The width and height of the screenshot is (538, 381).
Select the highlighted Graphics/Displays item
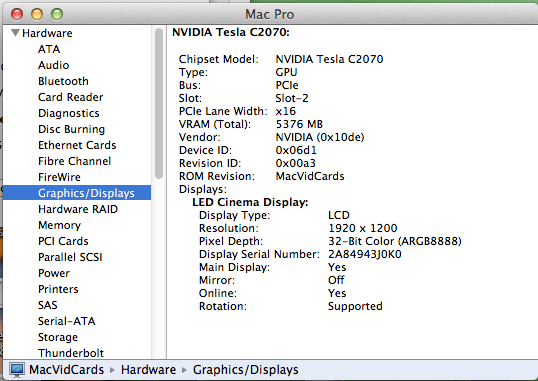(77, 193)
